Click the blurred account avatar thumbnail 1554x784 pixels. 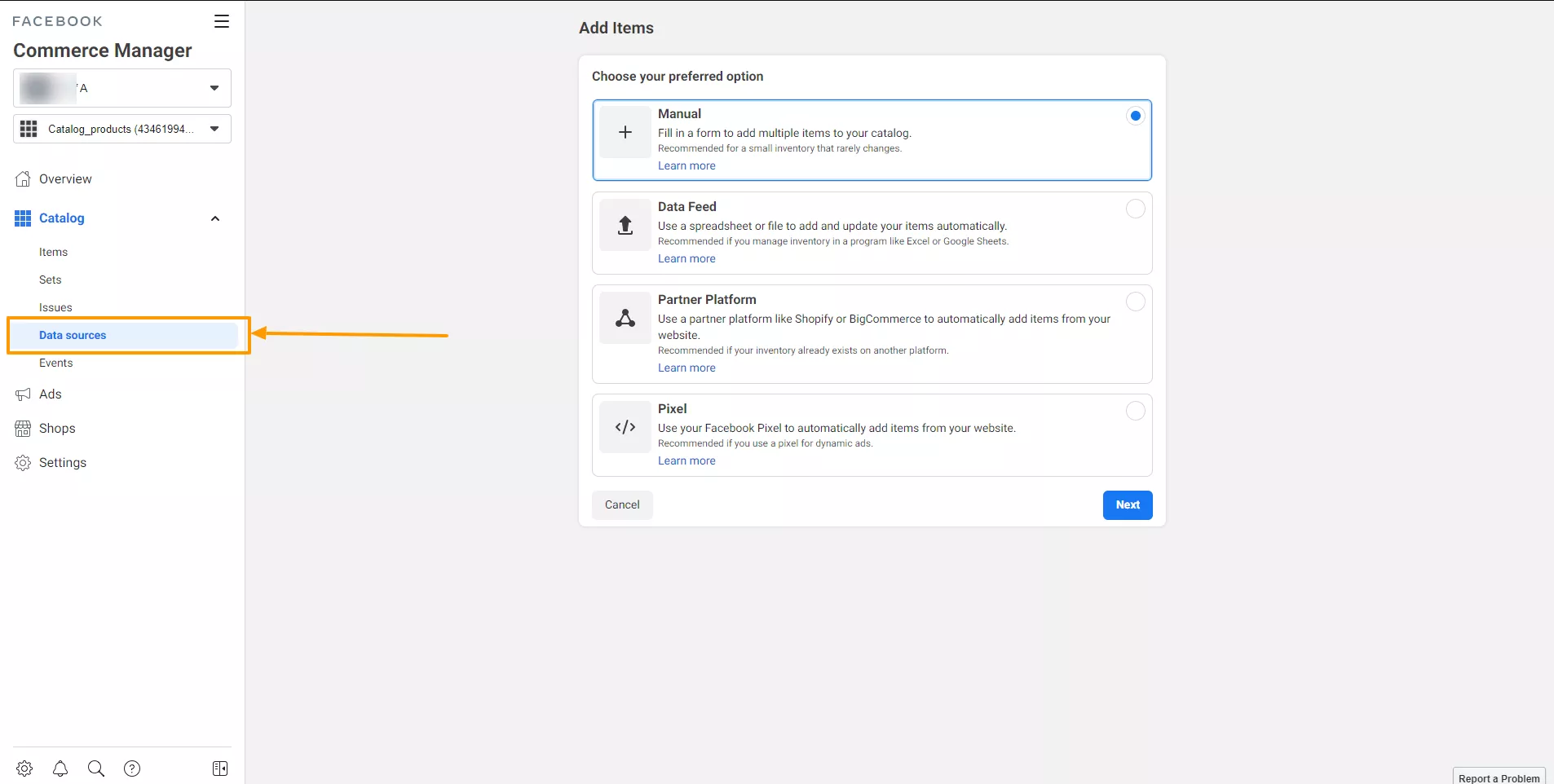(47, 88)
